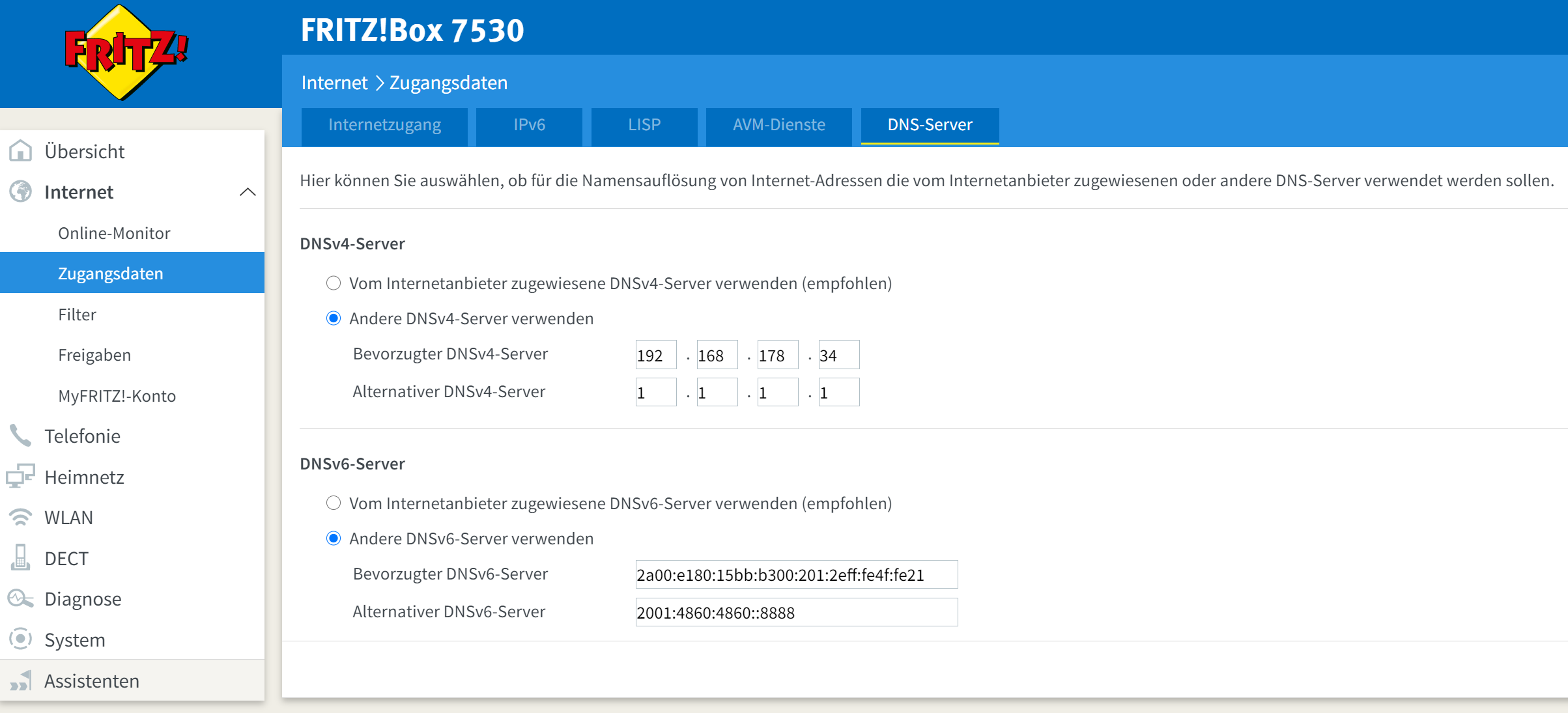The height and width of the screenshot is (713, 1568).
Task: Collapse the Internet menu chevron
Action: coord(248,192)
